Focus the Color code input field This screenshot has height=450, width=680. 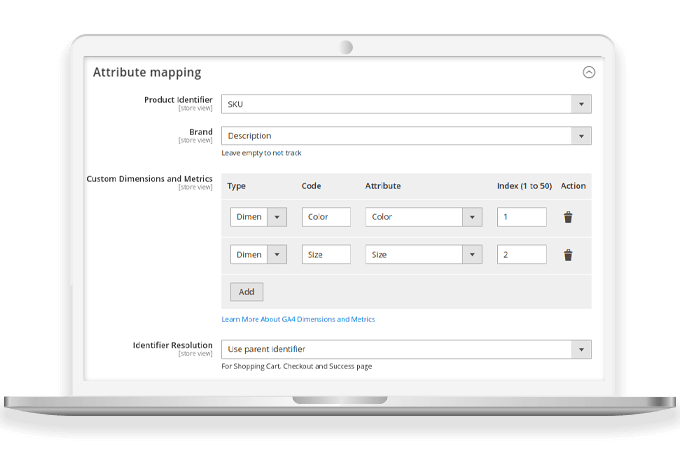(326, 217)
